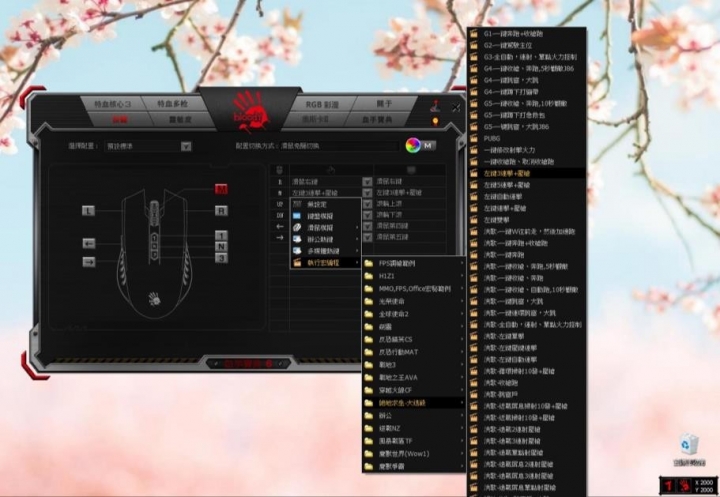This screenshot has width=720, height=497.
Task: Open the 反恐行動MAT folder
Action: tap(414, 352)
